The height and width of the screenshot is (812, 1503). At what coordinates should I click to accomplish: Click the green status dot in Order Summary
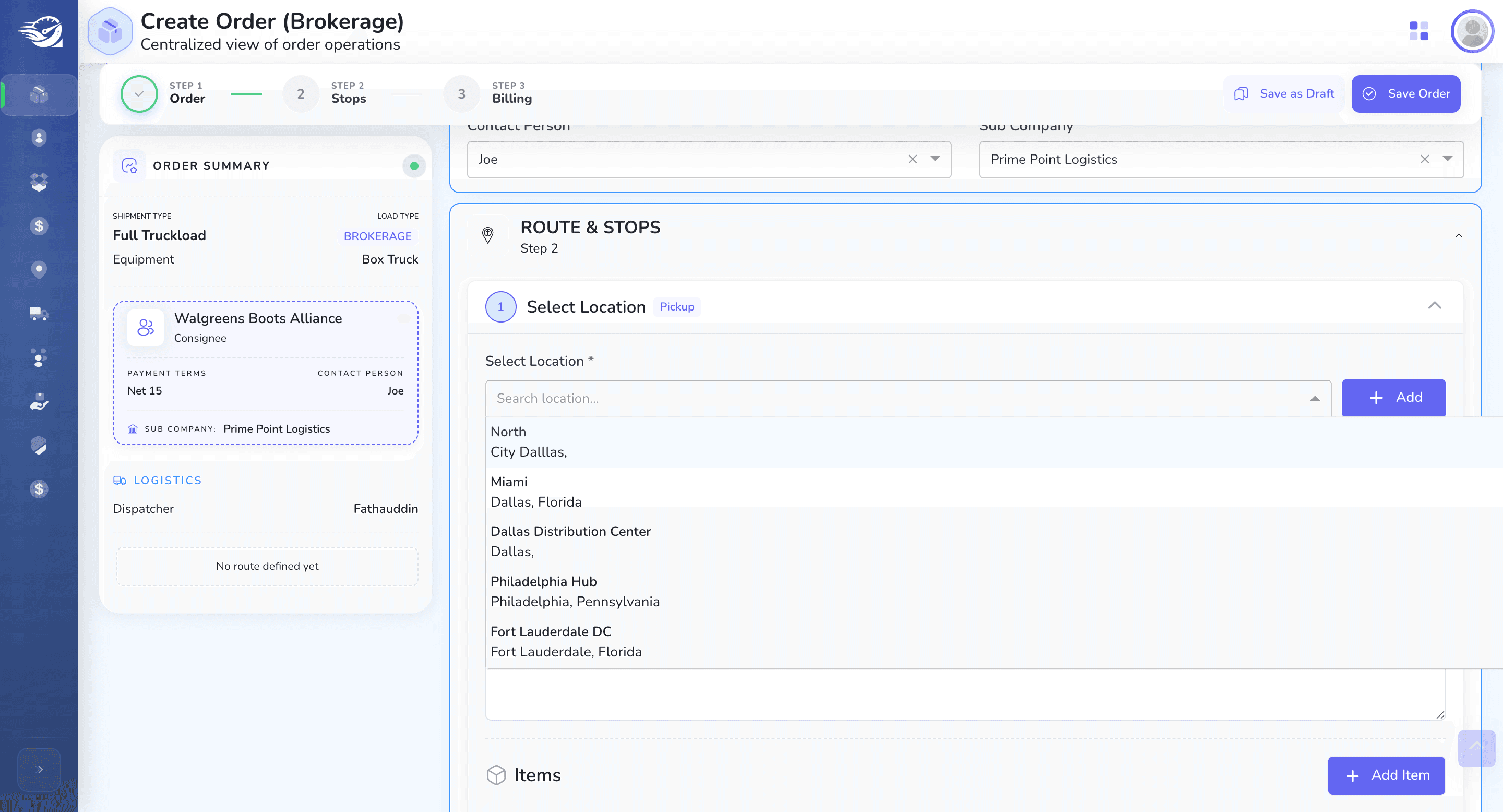click(x=414, y=165)
